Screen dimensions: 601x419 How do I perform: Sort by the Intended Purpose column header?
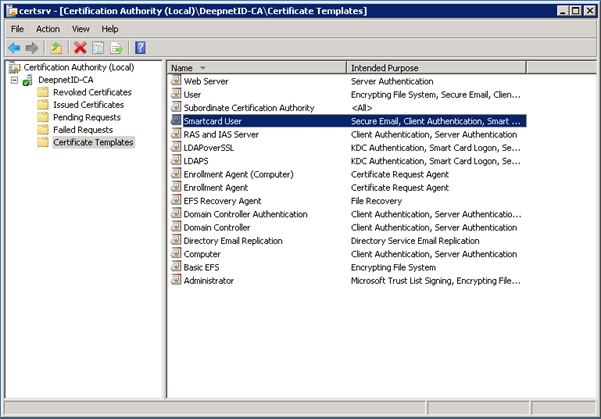point(430,67)
